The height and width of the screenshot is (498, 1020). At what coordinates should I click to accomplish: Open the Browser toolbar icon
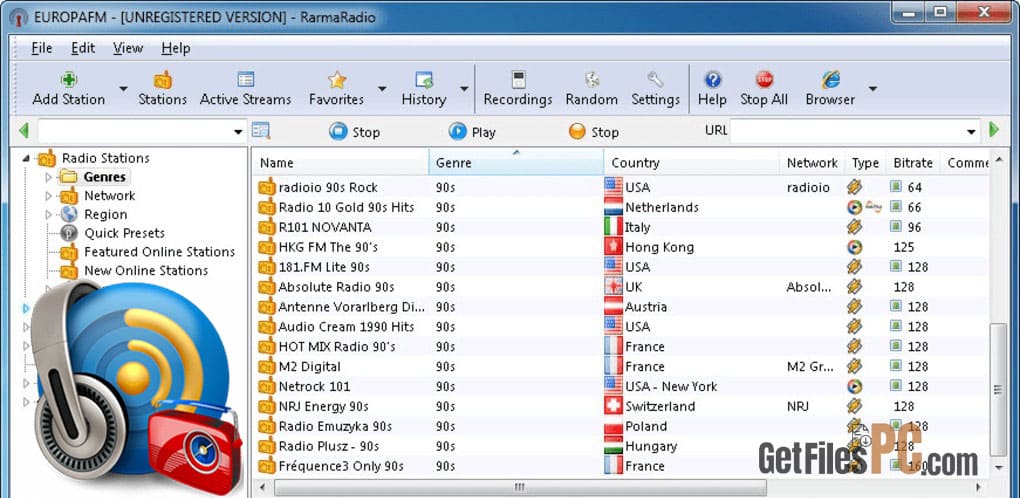tap(830, 80)
